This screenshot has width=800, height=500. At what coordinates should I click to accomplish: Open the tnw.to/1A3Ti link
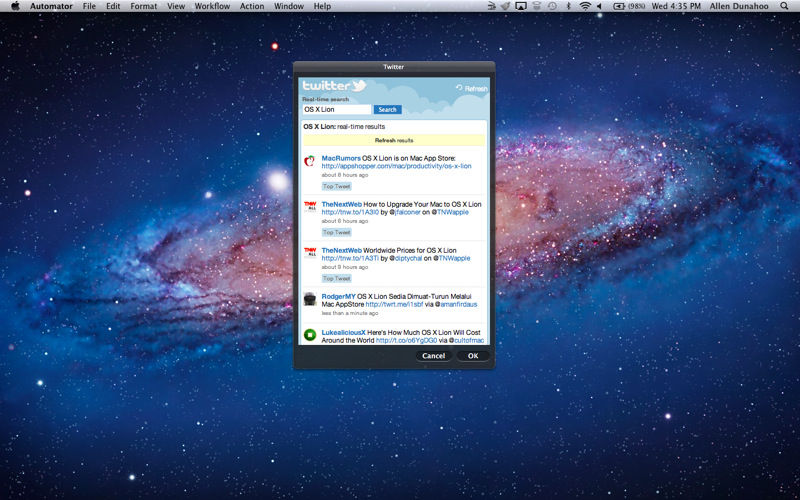350,258
